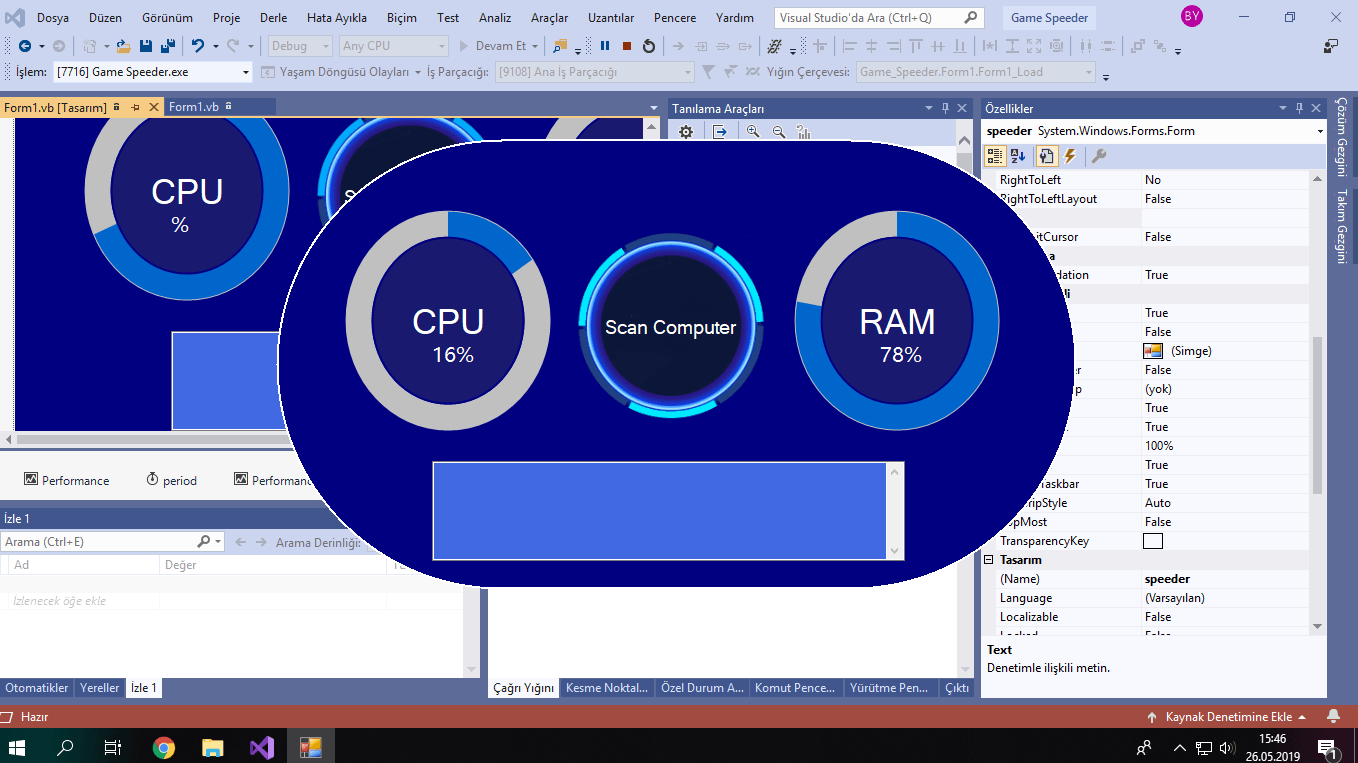Click the Scan Computer button

pos(670,327)
